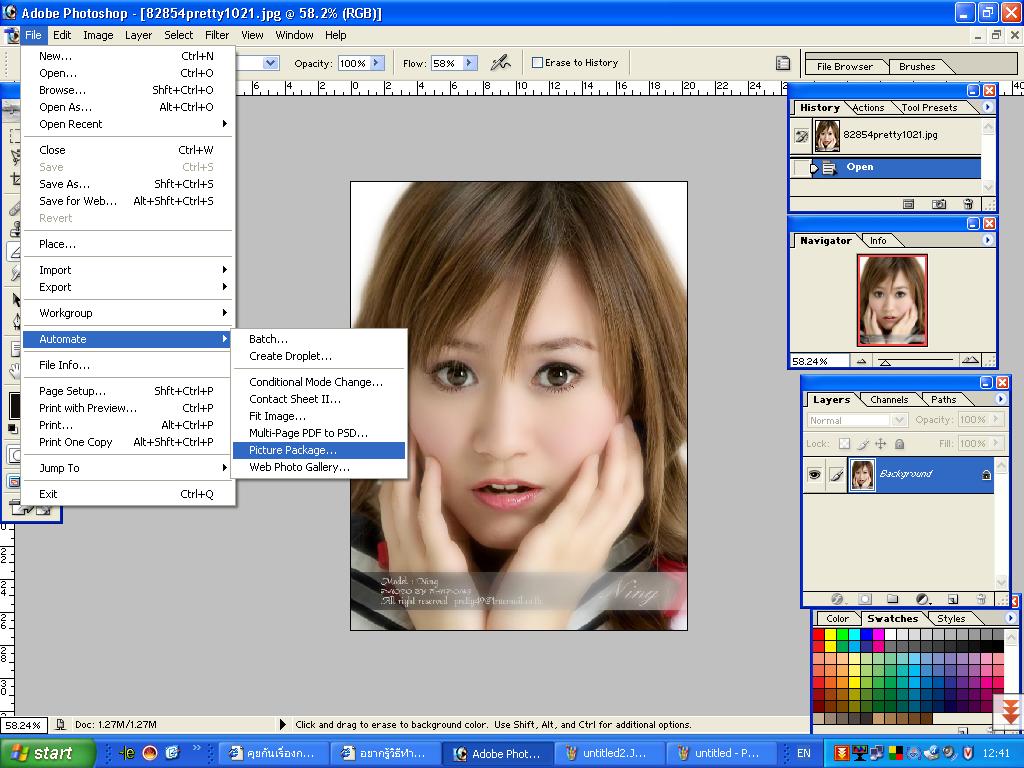
Task: Click the airbrush icon in options bar
Action: [500, 63]
